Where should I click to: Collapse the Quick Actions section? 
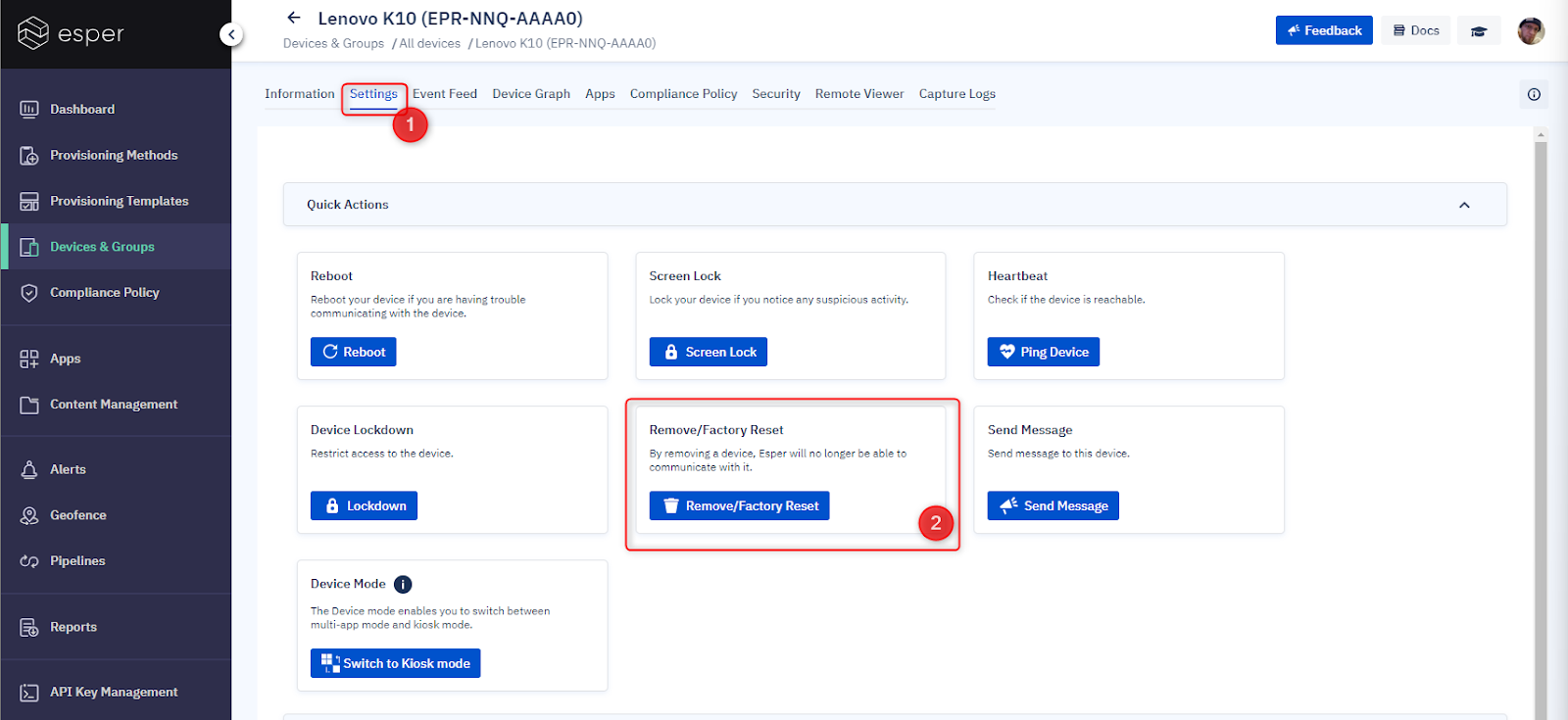click(x=1464, y=205)
